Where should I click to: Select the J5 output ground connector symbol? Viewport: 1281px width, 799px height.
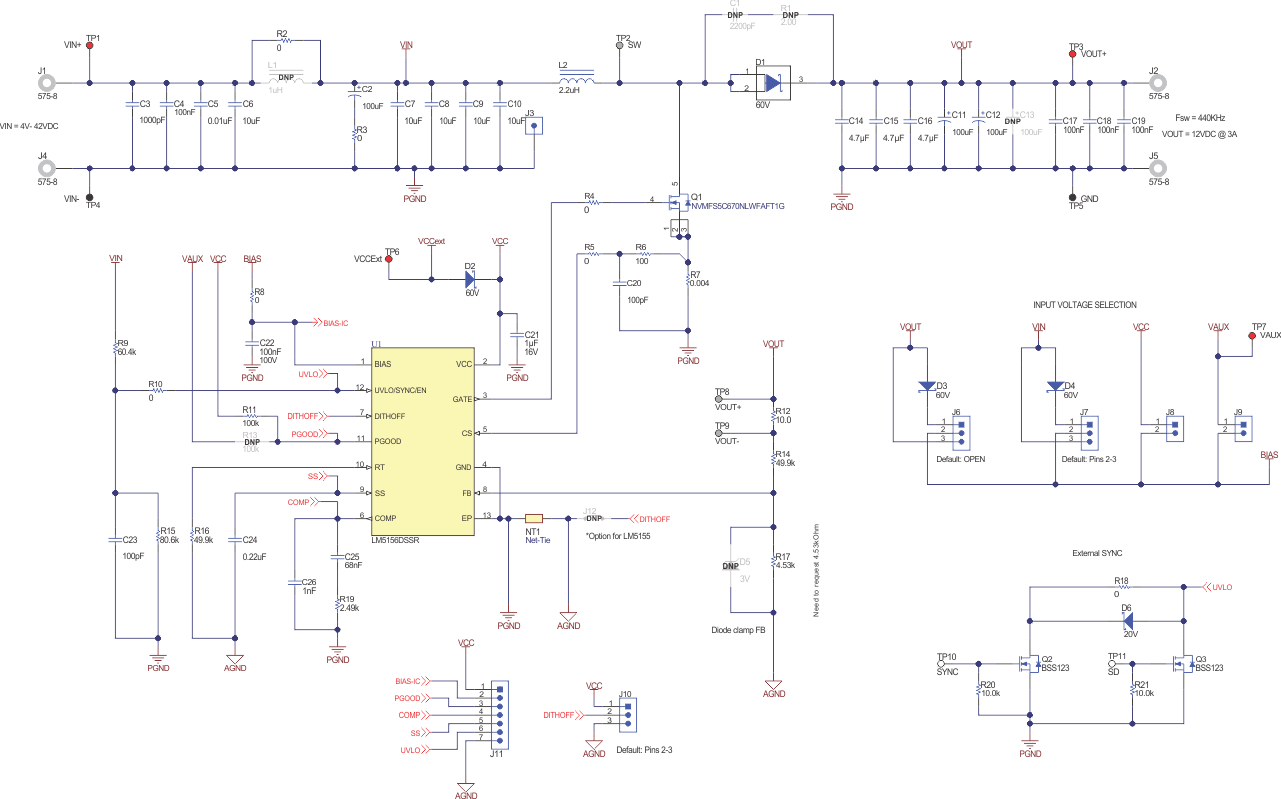point(1159,168)
